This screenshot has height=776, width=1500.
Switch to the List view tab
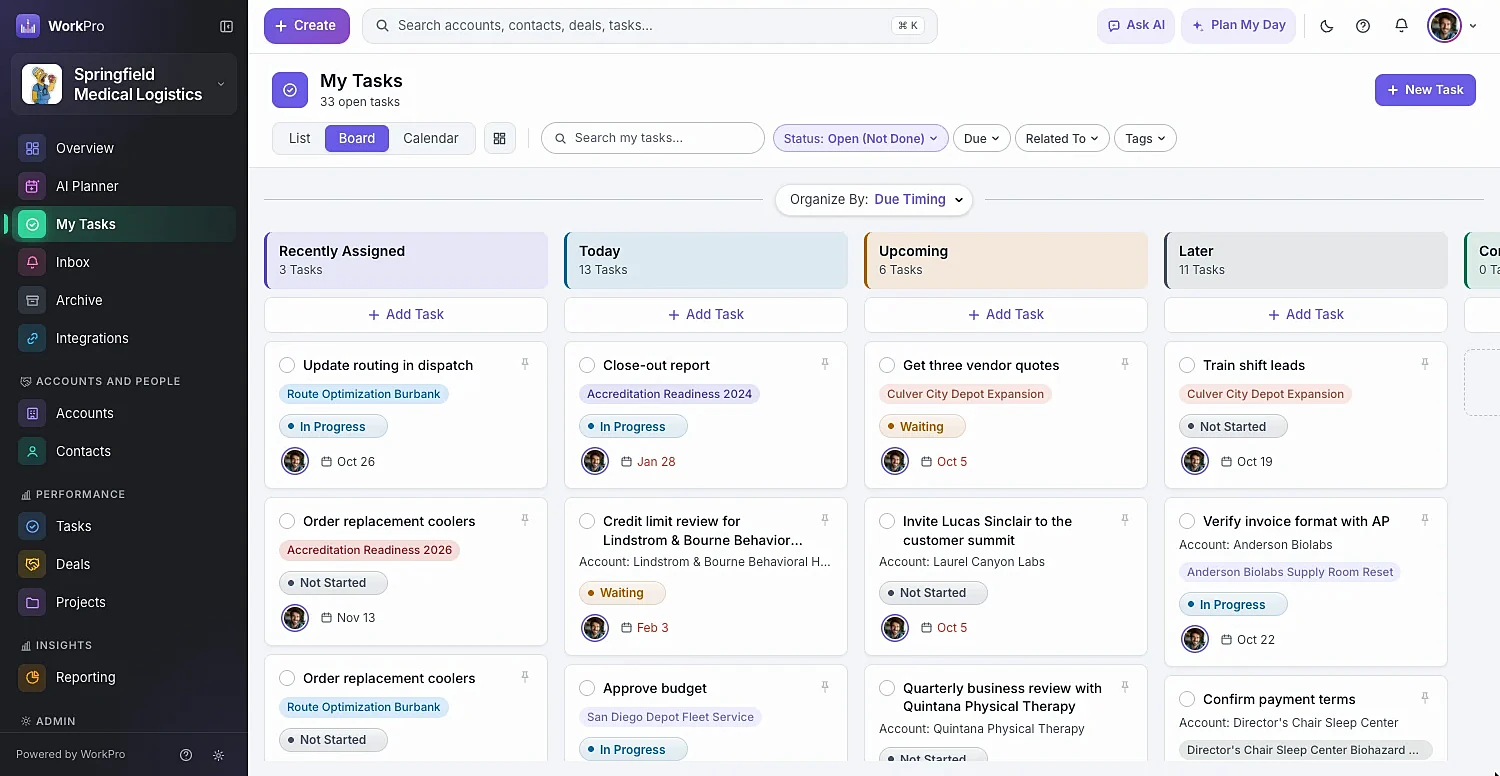coord(300,138)
